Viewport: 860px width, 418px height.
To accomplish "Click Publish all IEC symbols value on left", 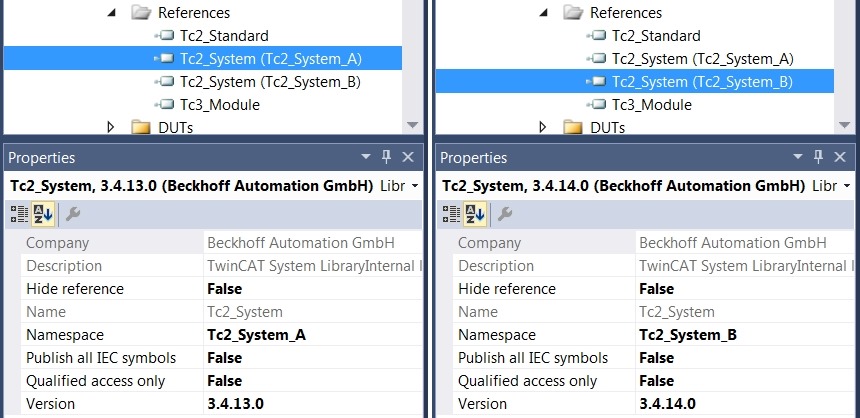I will coord(224,358).
